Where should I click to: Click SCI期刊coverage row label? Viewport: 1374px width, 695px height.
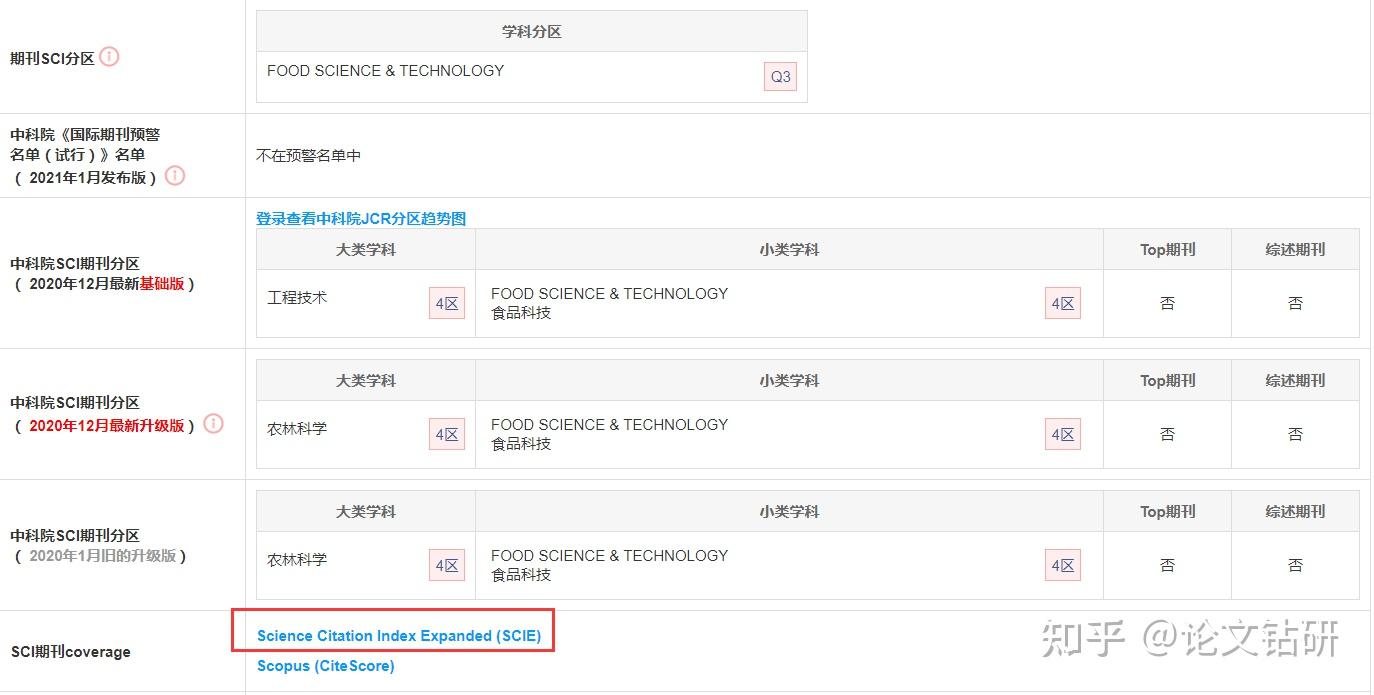tap(71, 652)
